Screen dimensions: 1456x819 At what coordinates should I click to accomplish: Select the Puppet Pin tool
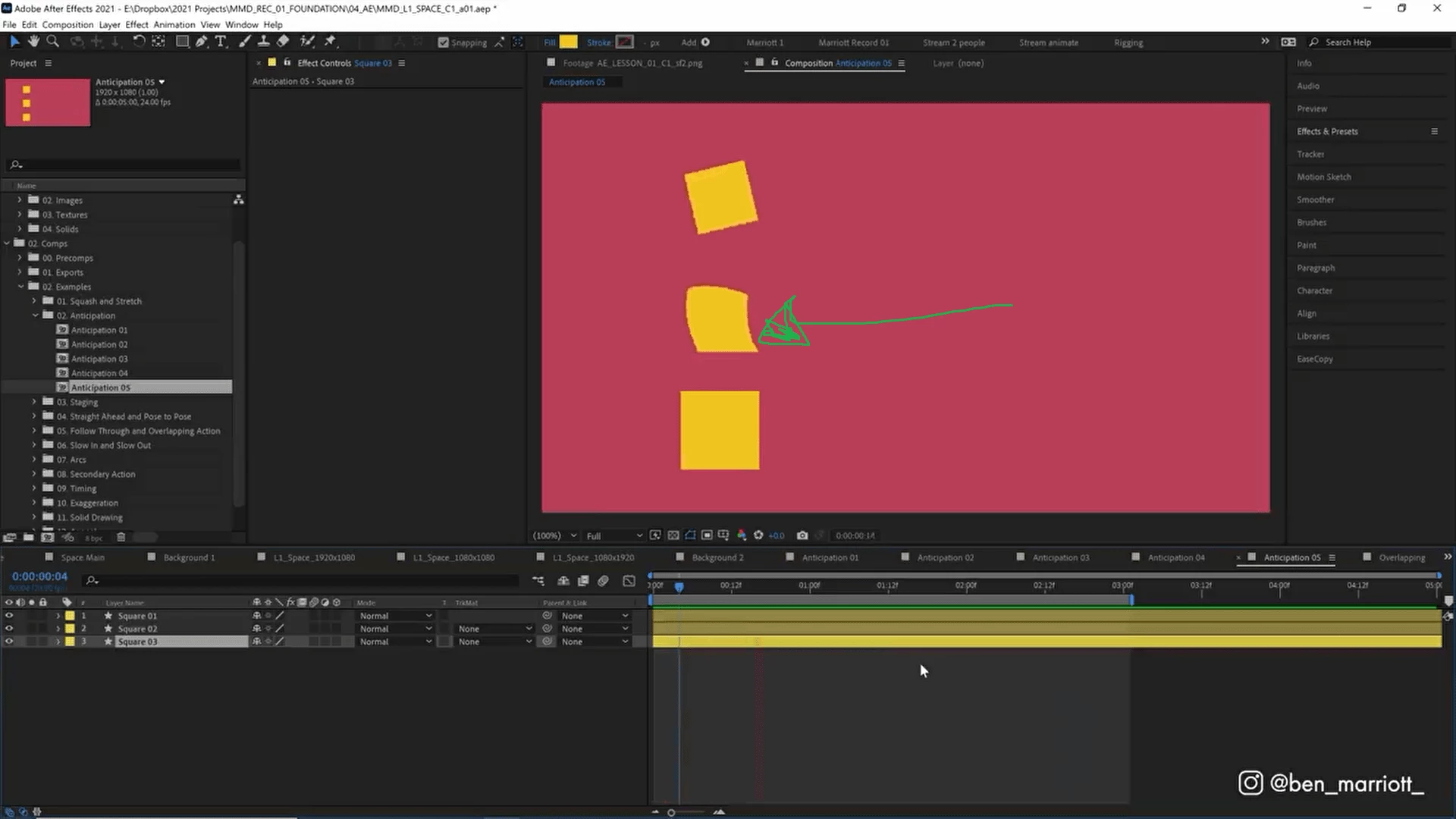pyautogui.click(x=330, y=42)
